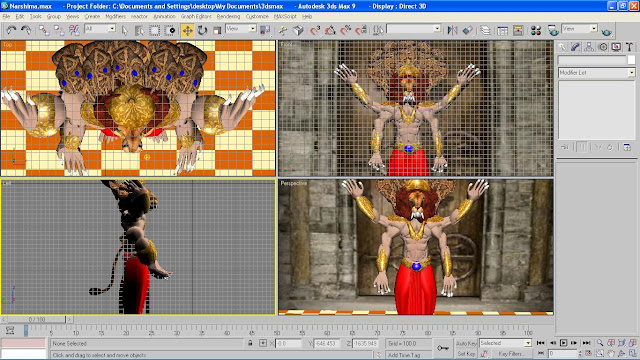Go to Start of animation
The width and height of the screenshot is (640, 360).
541,343
